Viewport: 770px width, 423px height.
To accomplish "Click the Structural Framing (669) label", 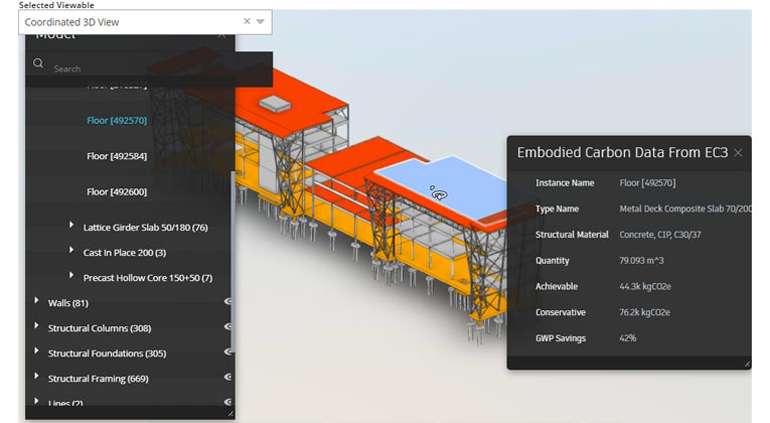I will click(x=98, y=378).
